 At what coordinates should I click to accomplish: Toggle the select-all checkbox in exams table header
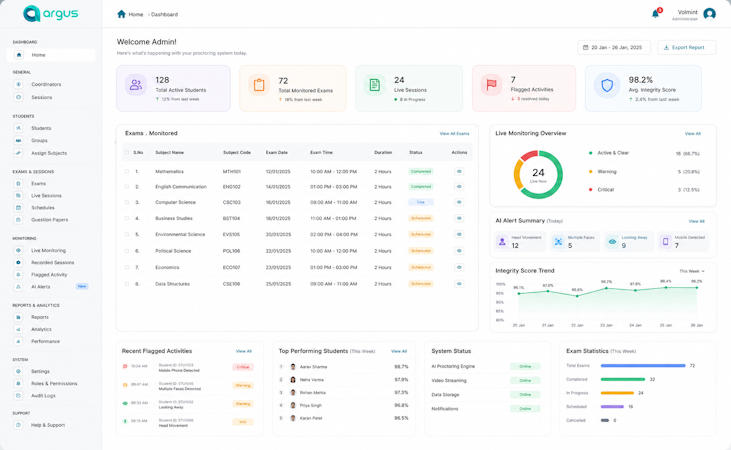pos(127,152)
